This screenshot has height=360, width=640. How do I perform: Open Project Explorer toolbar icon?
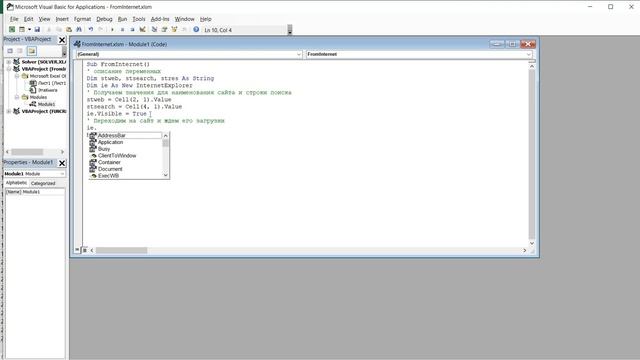[154, 29]
